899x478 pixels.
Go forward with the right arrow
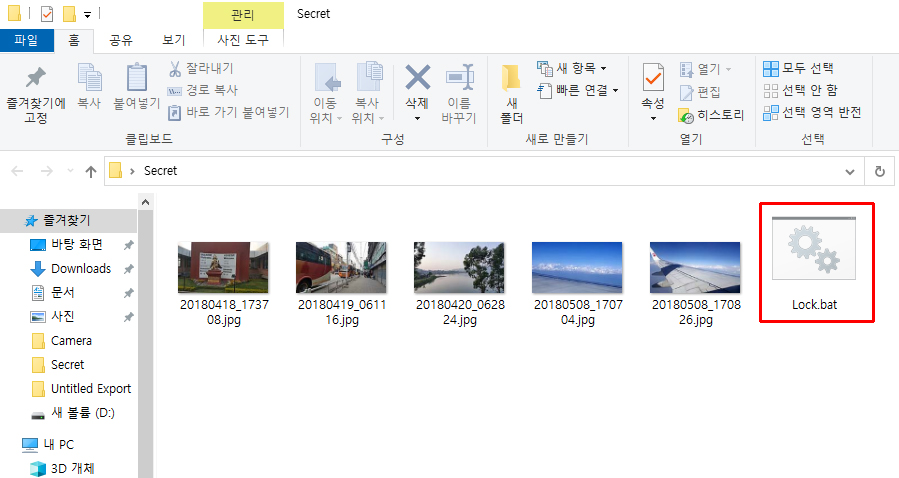[46, 171]
